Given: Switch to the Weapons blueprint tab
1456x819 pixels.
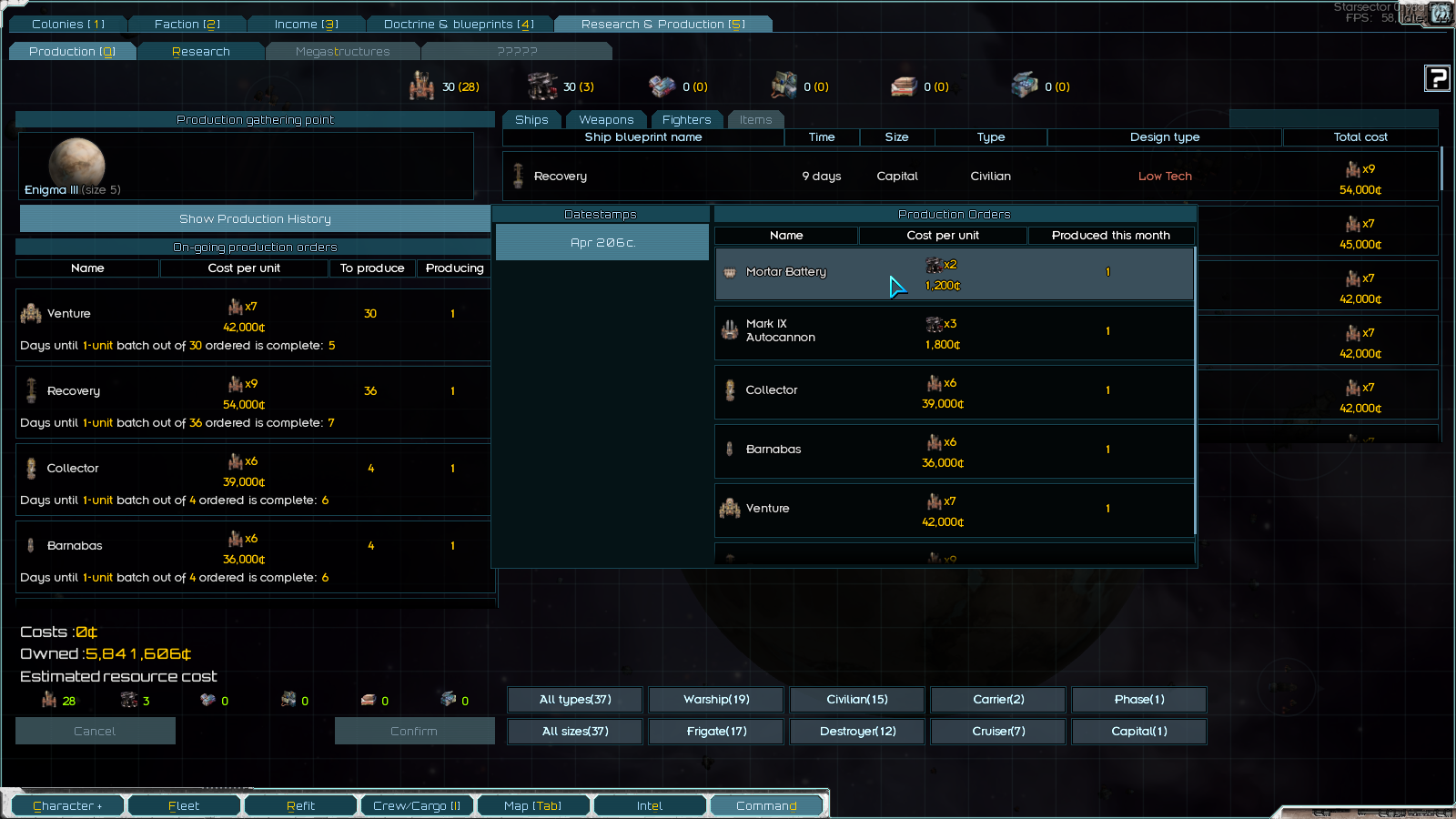Looking at the screenshot, I should pos(606,120).
